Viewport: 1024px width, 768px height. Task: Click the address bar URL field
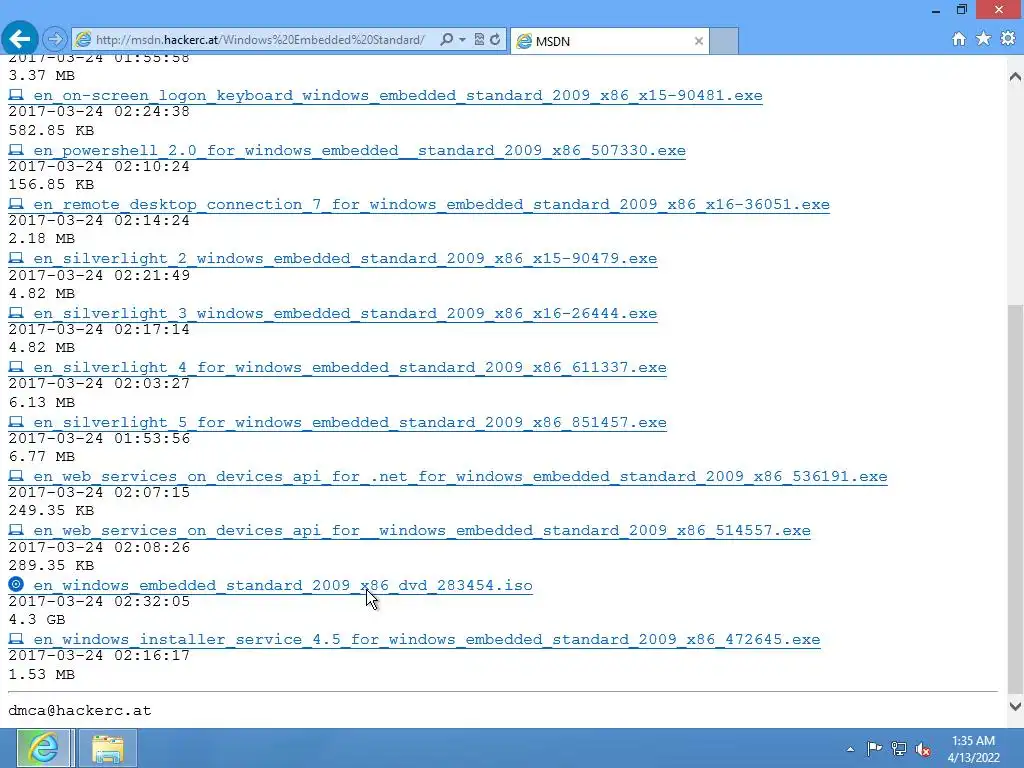[261, 40]
